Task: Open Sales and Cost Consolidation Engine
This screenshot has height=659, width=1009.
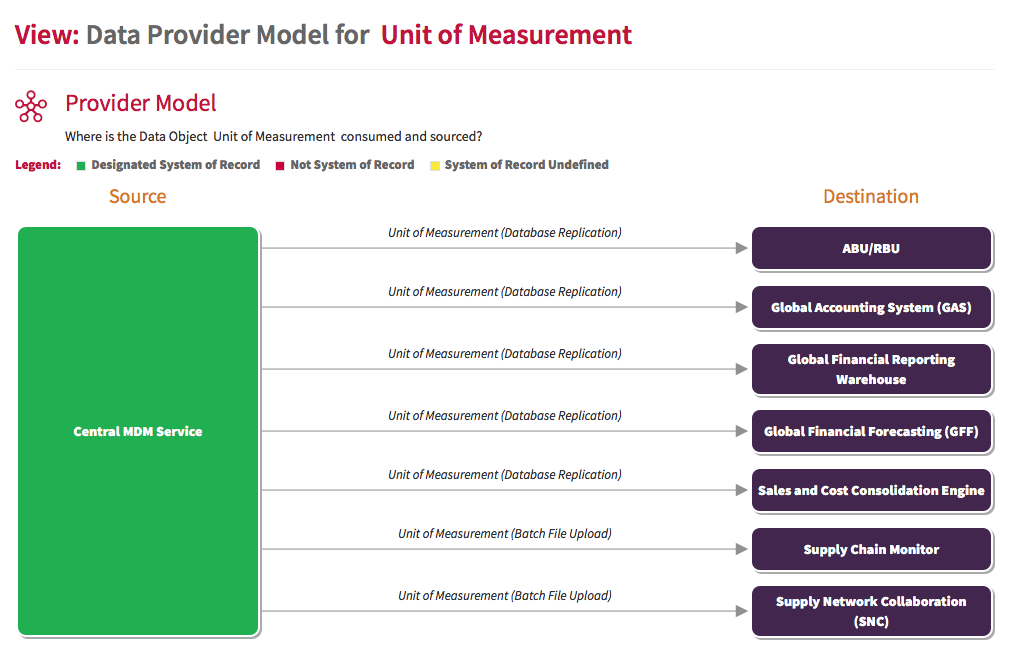Action: (871, 490)
